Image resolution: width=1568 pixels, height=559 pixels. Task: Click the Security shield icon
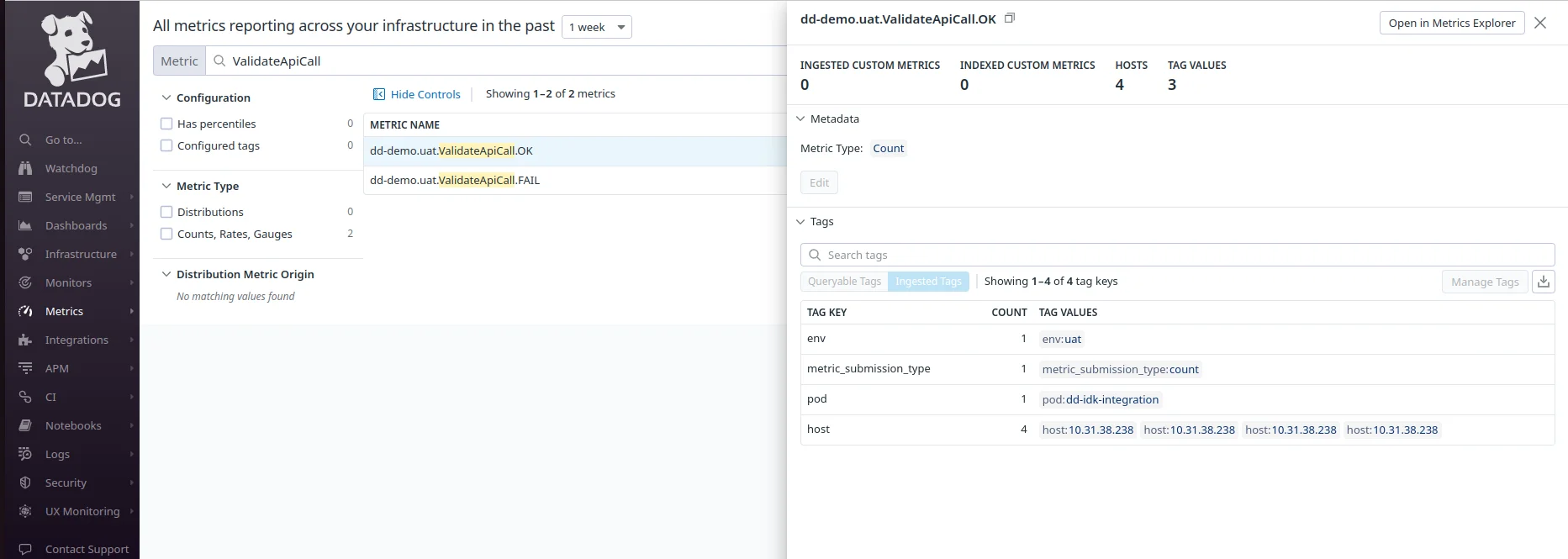(x=25, y=483)
